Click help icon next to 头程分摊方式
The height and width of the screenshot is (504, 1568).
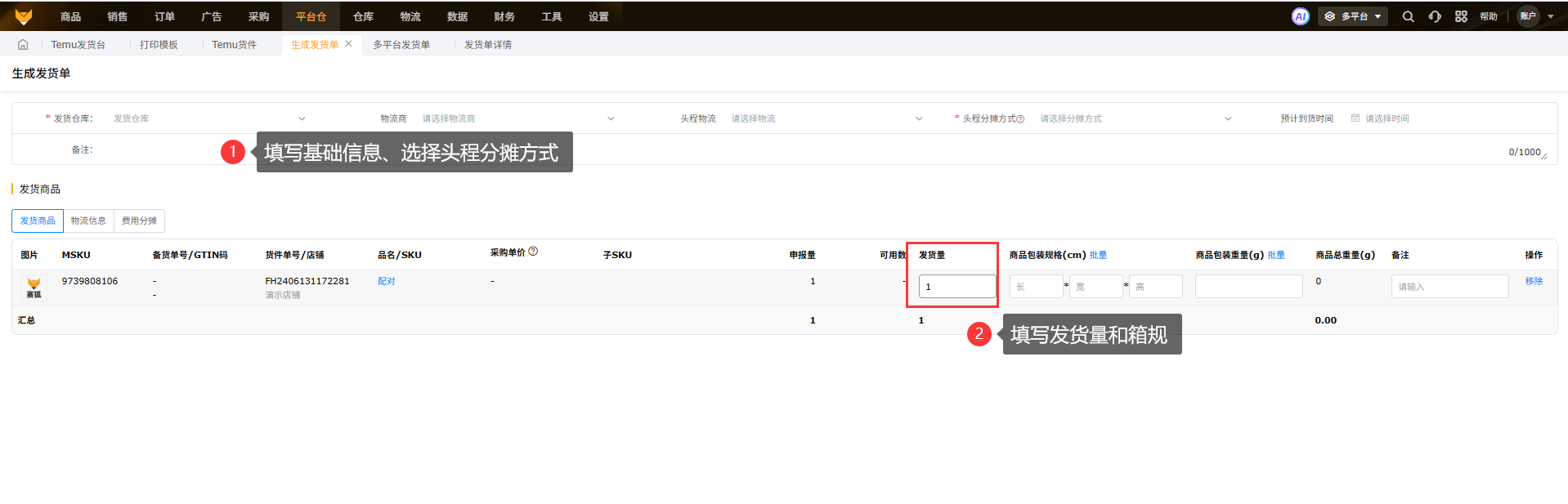point(1020,119)
